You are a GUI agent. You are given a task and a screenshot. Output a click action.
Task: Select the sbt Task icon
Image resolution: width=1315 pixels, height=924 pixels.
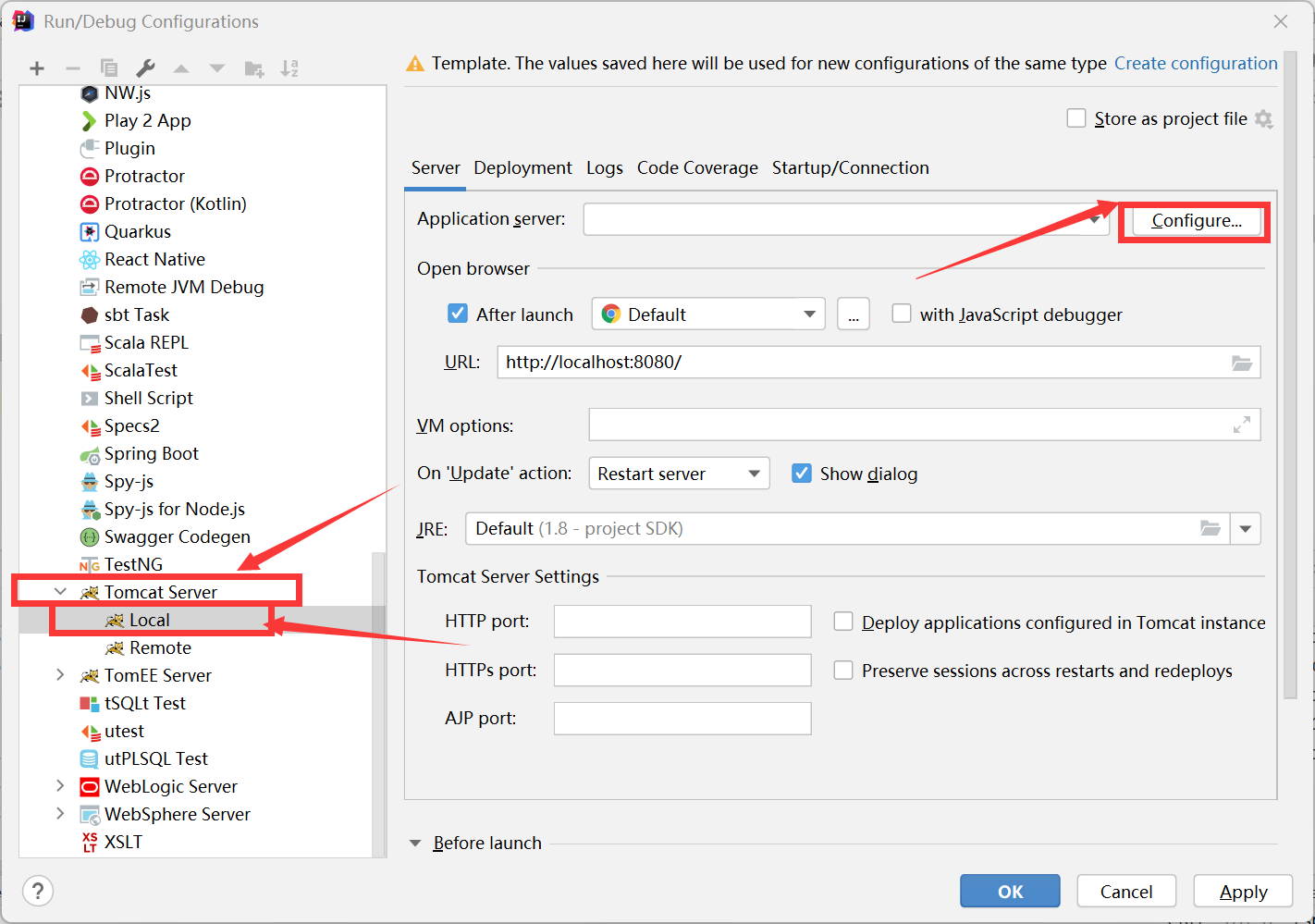pyautogui.click(x=90, y=315)
